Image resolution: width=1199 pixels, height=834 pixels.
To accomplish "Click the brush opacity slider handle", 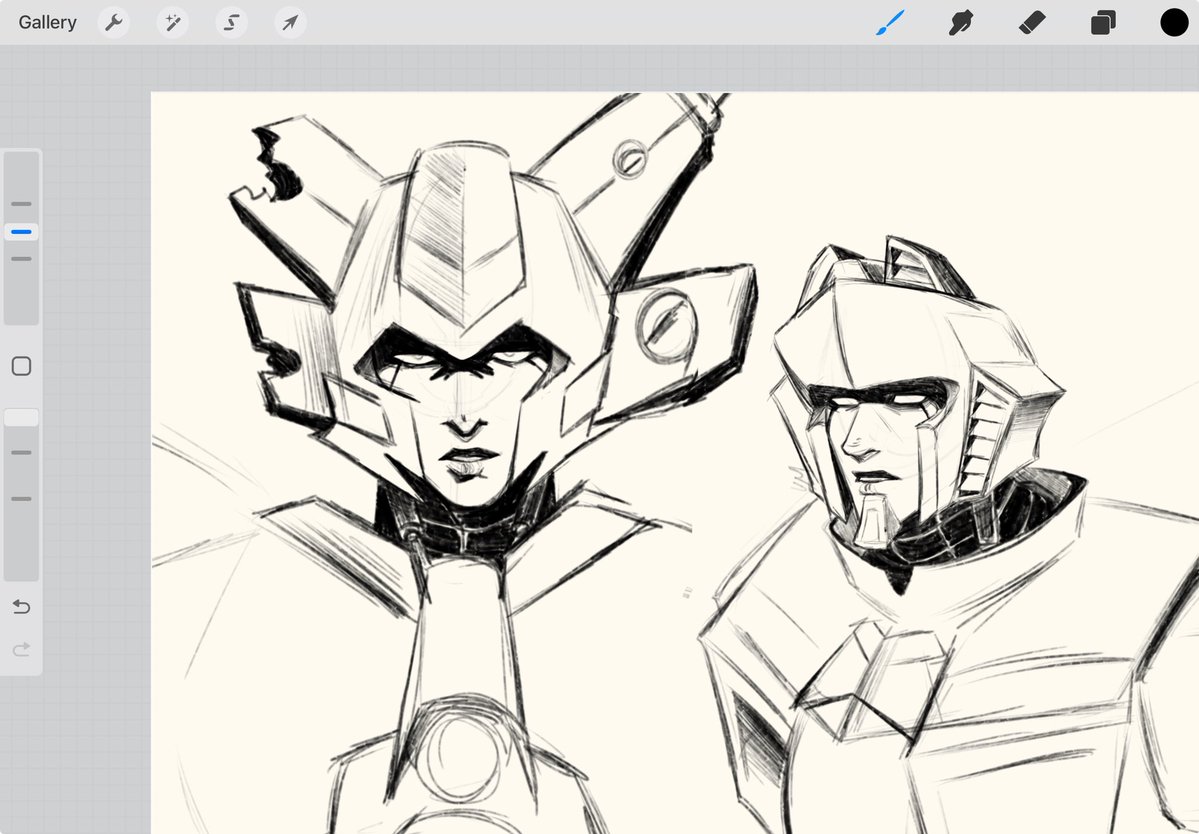I will [21, 417].
